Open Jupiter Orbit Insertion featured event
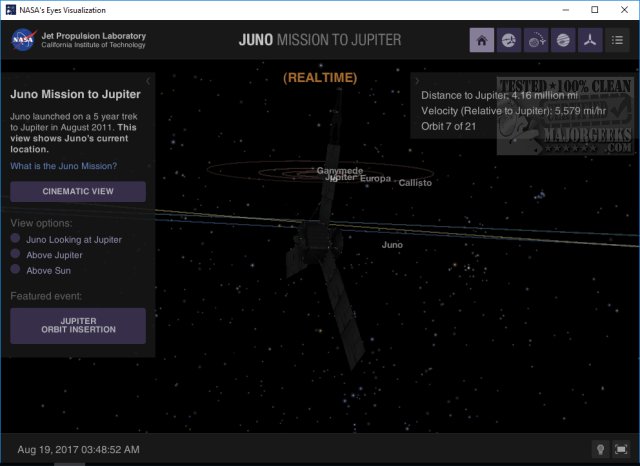This screenshot has height=466, width=640. [x=78, y=326]
